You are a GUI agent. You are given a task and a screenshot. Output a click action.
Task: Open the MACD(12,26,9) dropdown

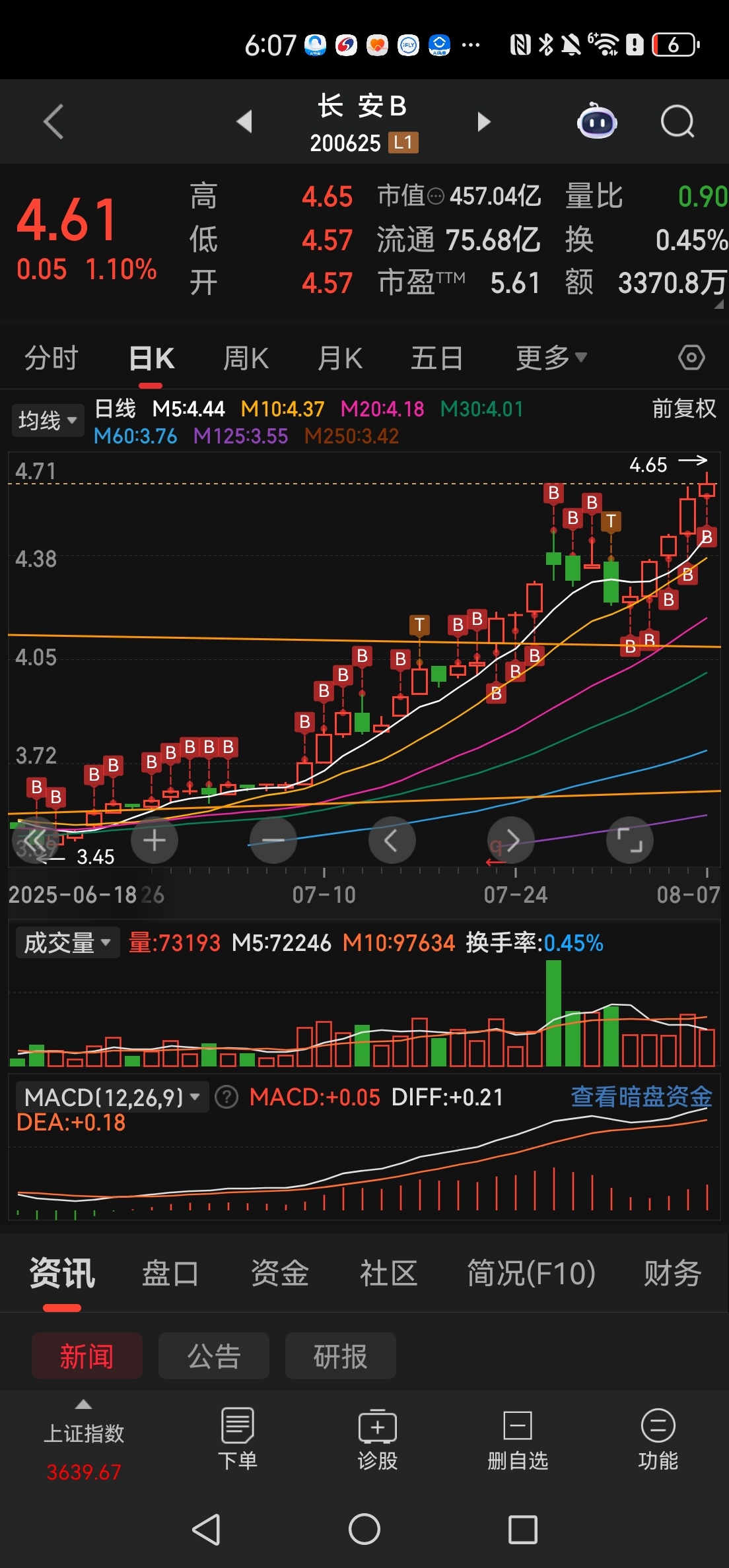(112, 1097)
